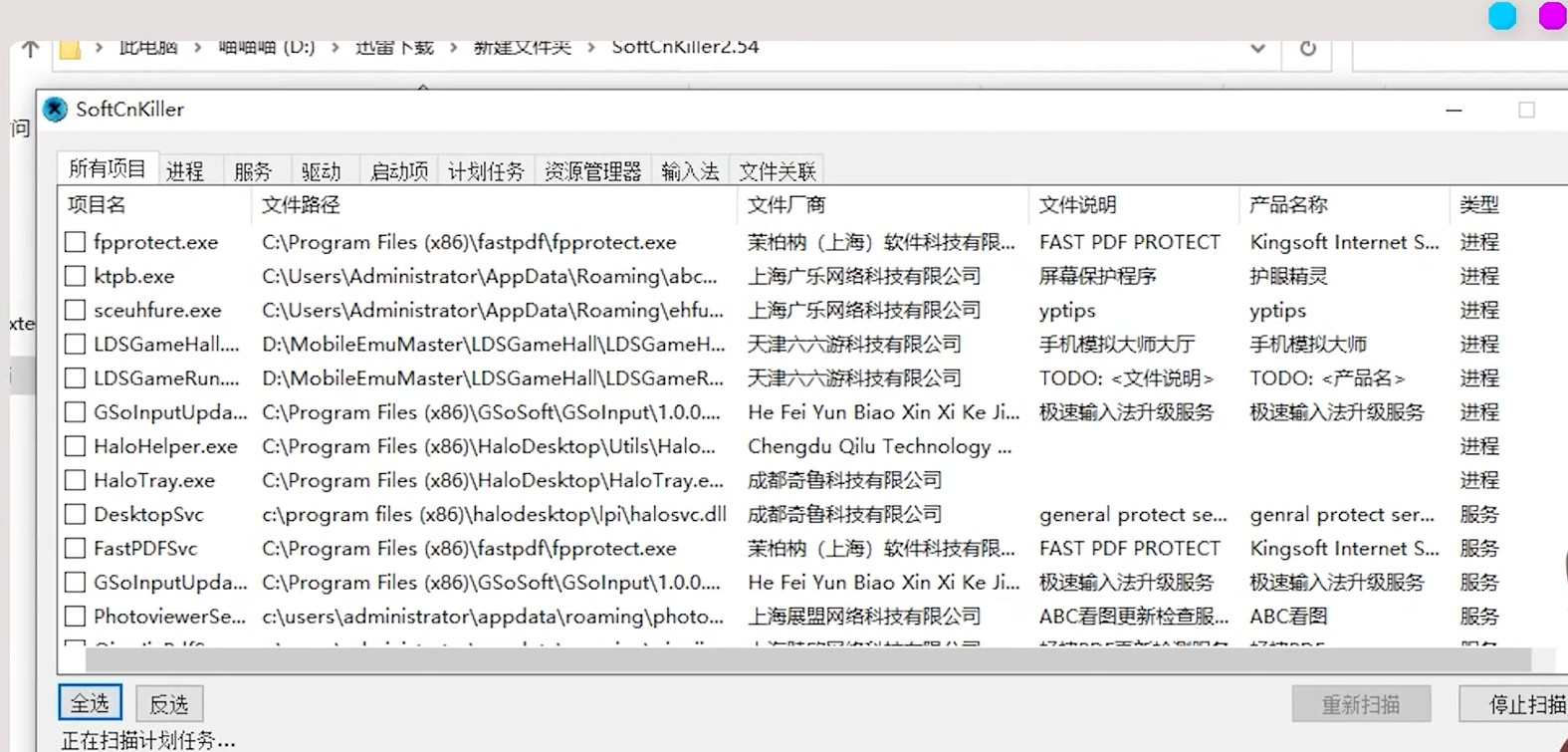Switch to the 计划任务 tab
The height and width of the screenshot is (752, 1568).
(x=486, y=171)
